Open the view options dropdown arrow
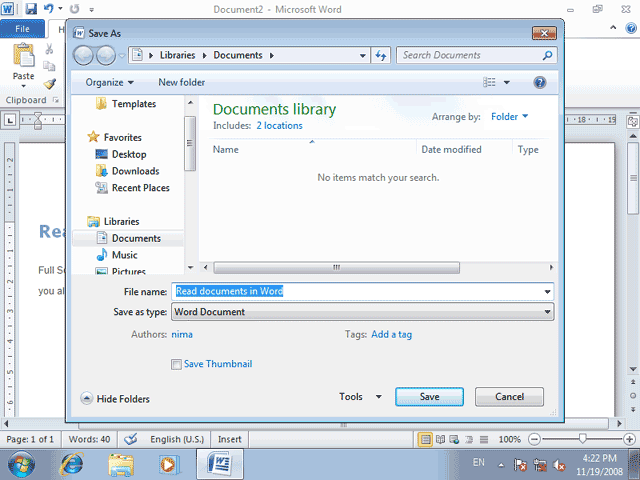 [507, 82]
